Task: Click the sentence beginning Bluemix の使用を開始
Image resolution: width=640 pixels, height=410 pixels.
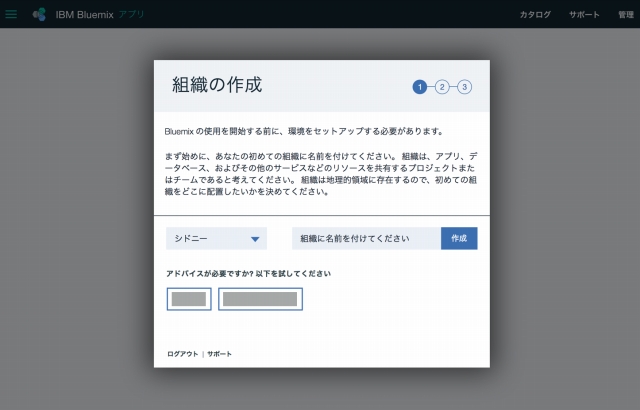Action: click(304, 131)
